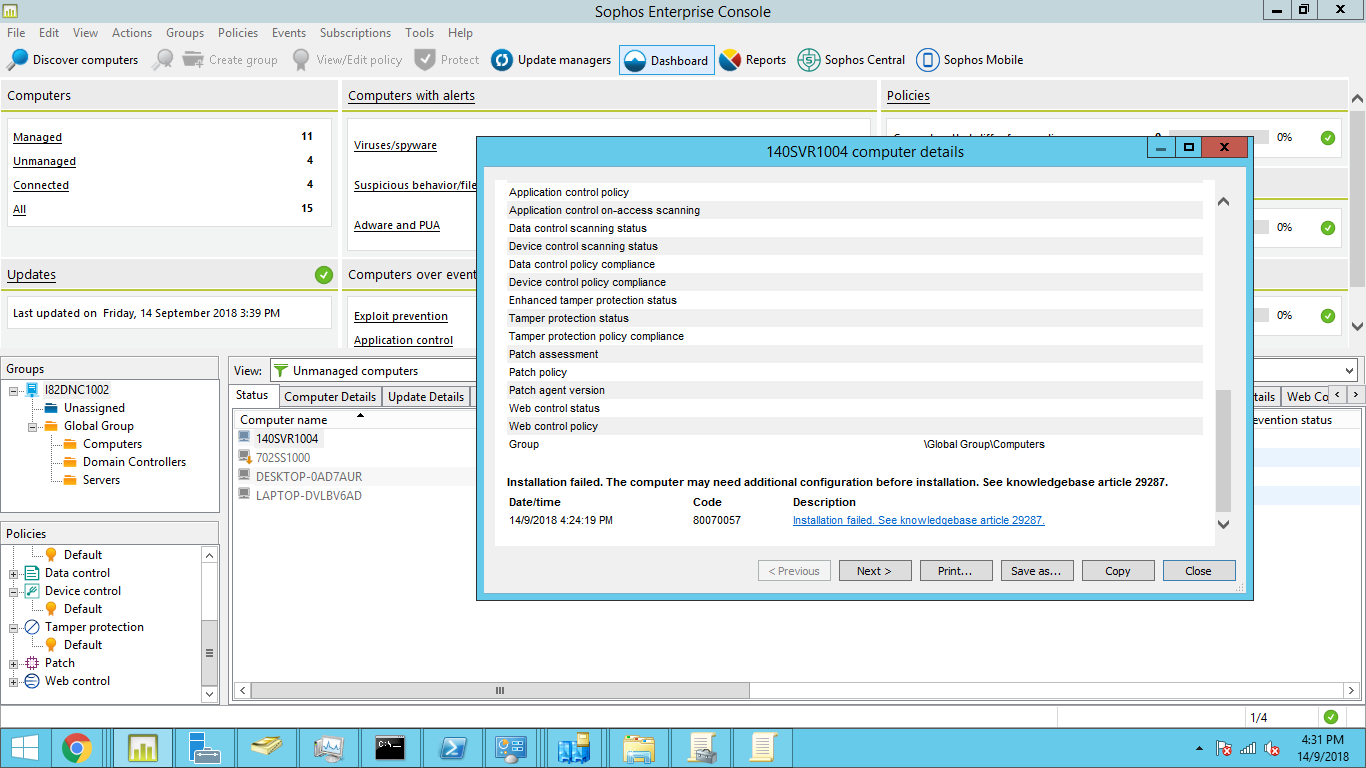
Task: Click the Copy button
Action: 1118,571
